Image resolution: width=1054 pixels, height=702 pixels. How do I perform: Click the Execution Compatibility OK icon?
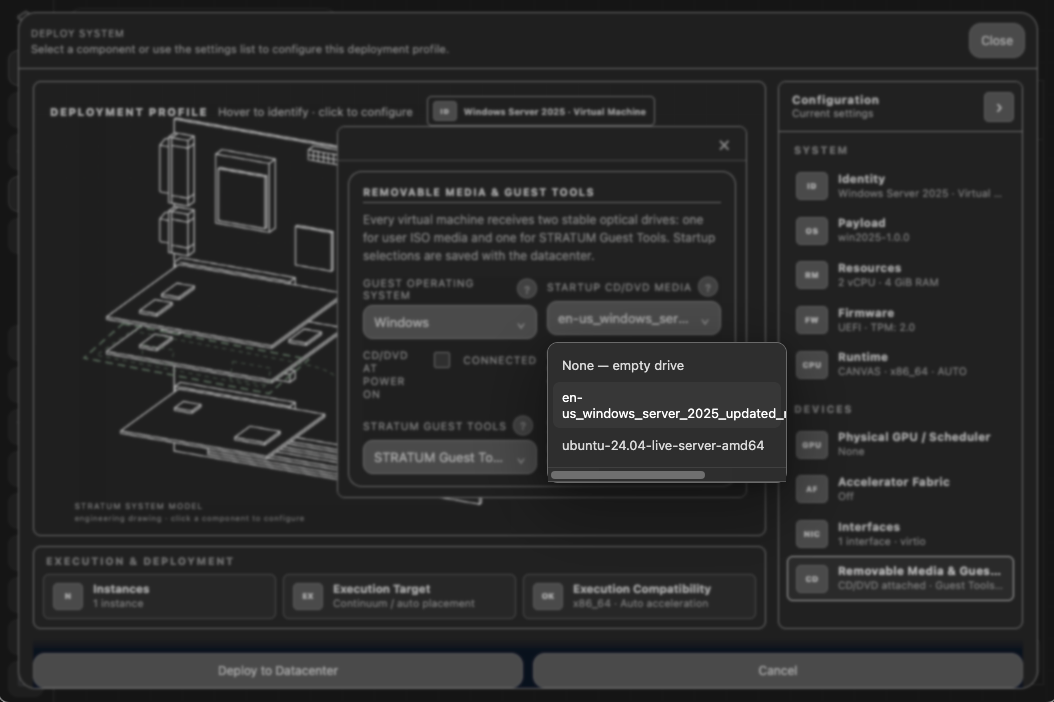[x=548, y=596]
